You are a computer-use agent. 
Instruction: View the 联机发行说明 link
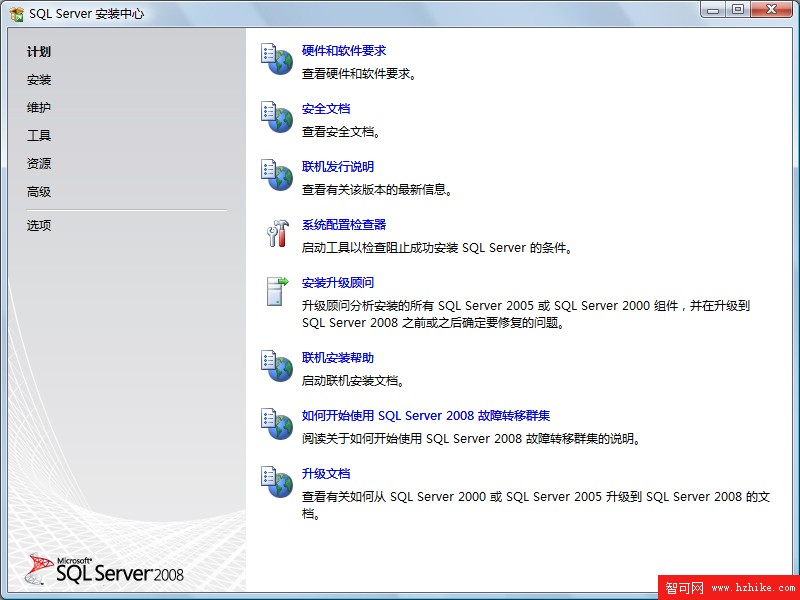tap(338, 167)
